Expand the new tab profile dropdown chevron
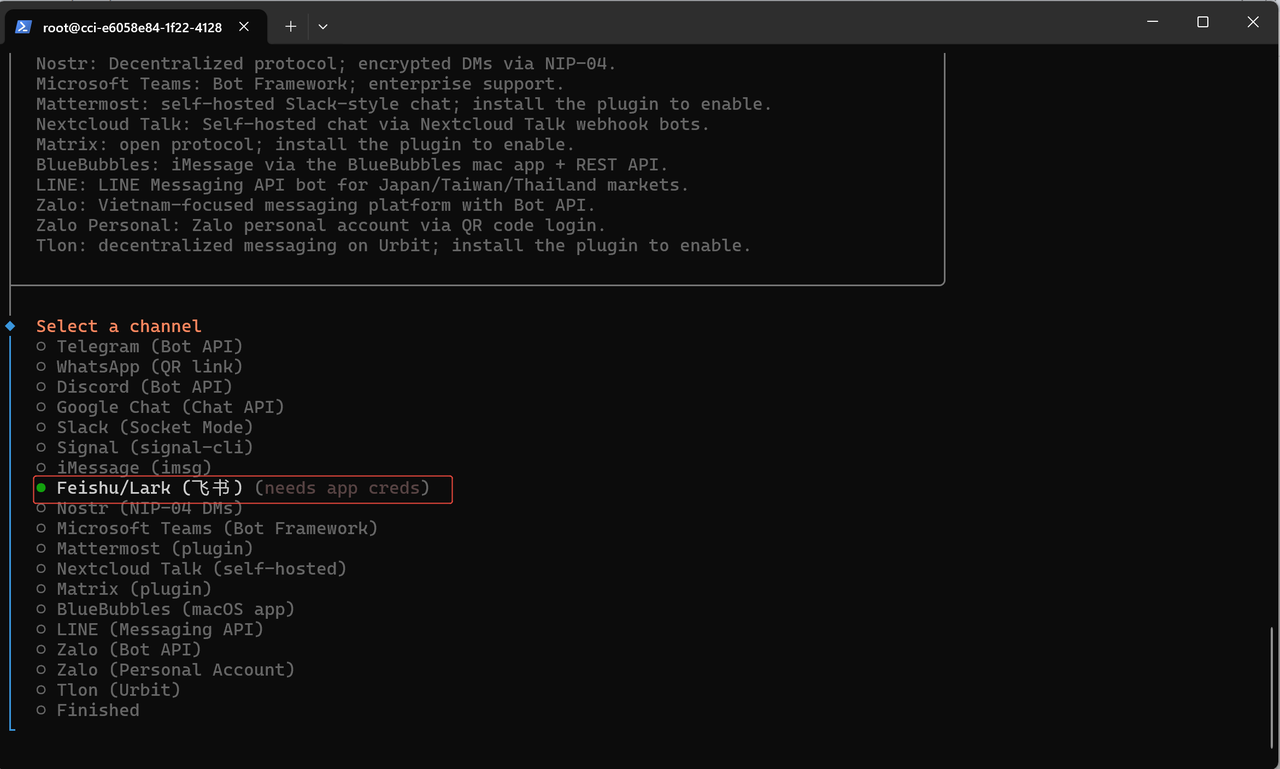 point(322,27)
